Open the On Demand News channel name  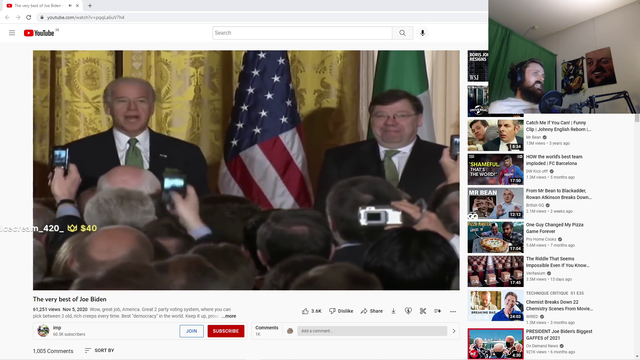pos(542,346)
